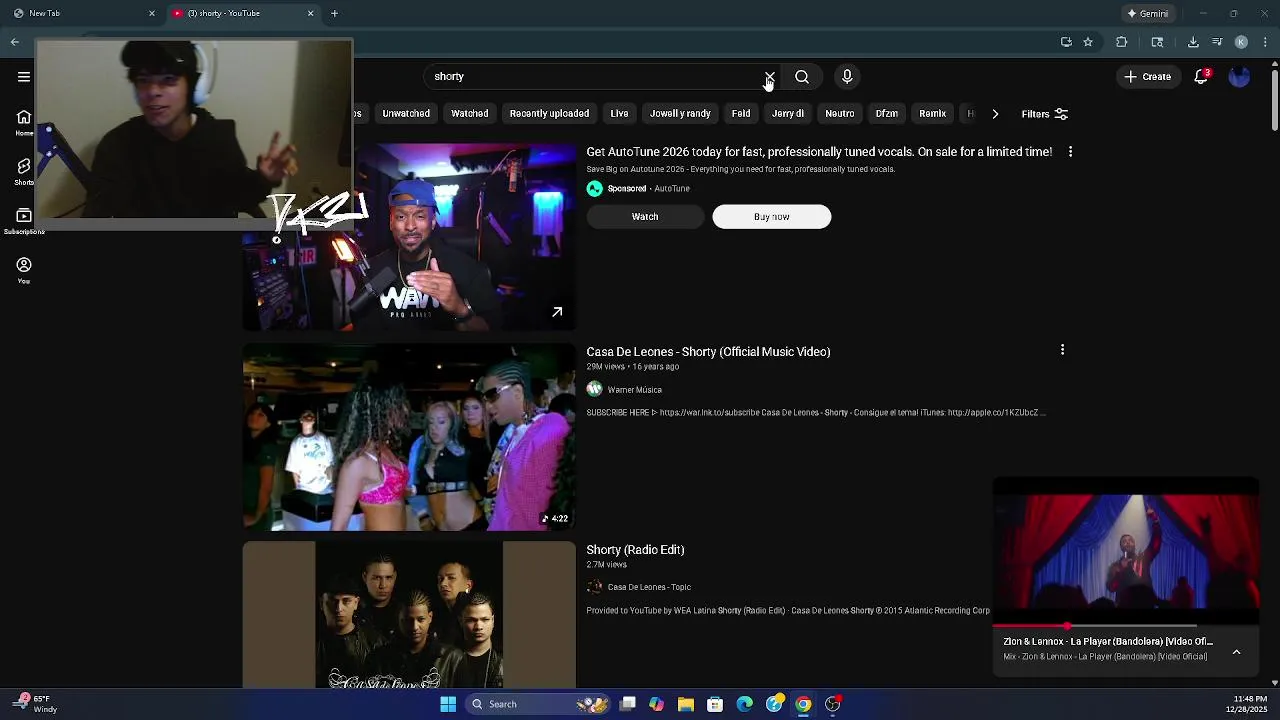Viewport: 1280px width, 720px height.
Task: Click the Gemini button in title bar
Action: [1147, 13]
